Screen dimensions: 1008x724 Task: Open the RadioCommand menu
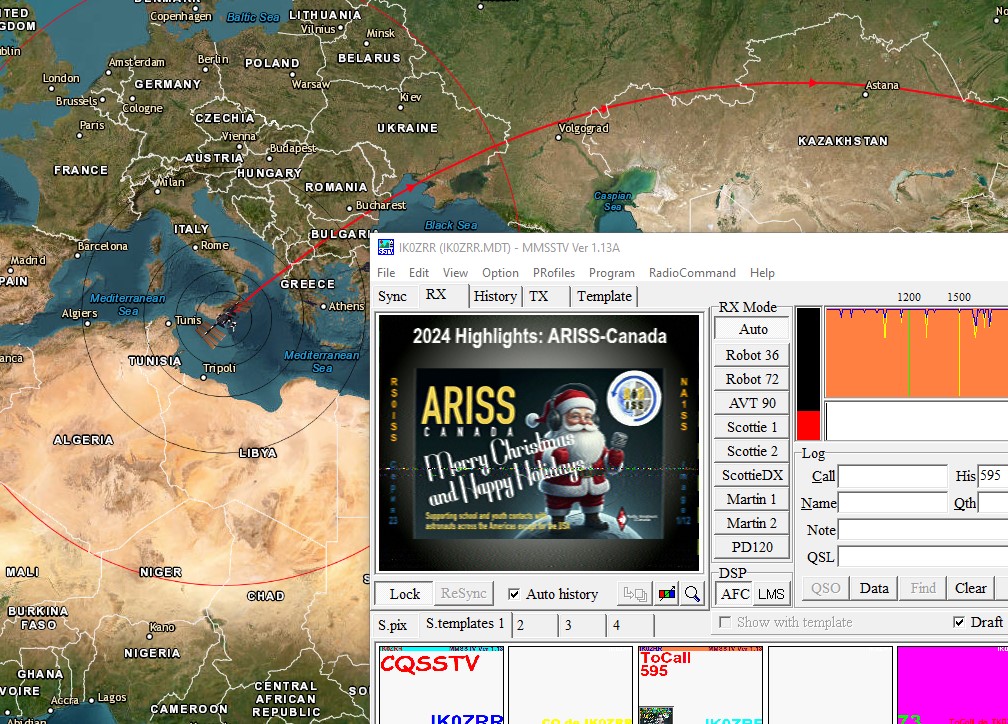(692, 273)
